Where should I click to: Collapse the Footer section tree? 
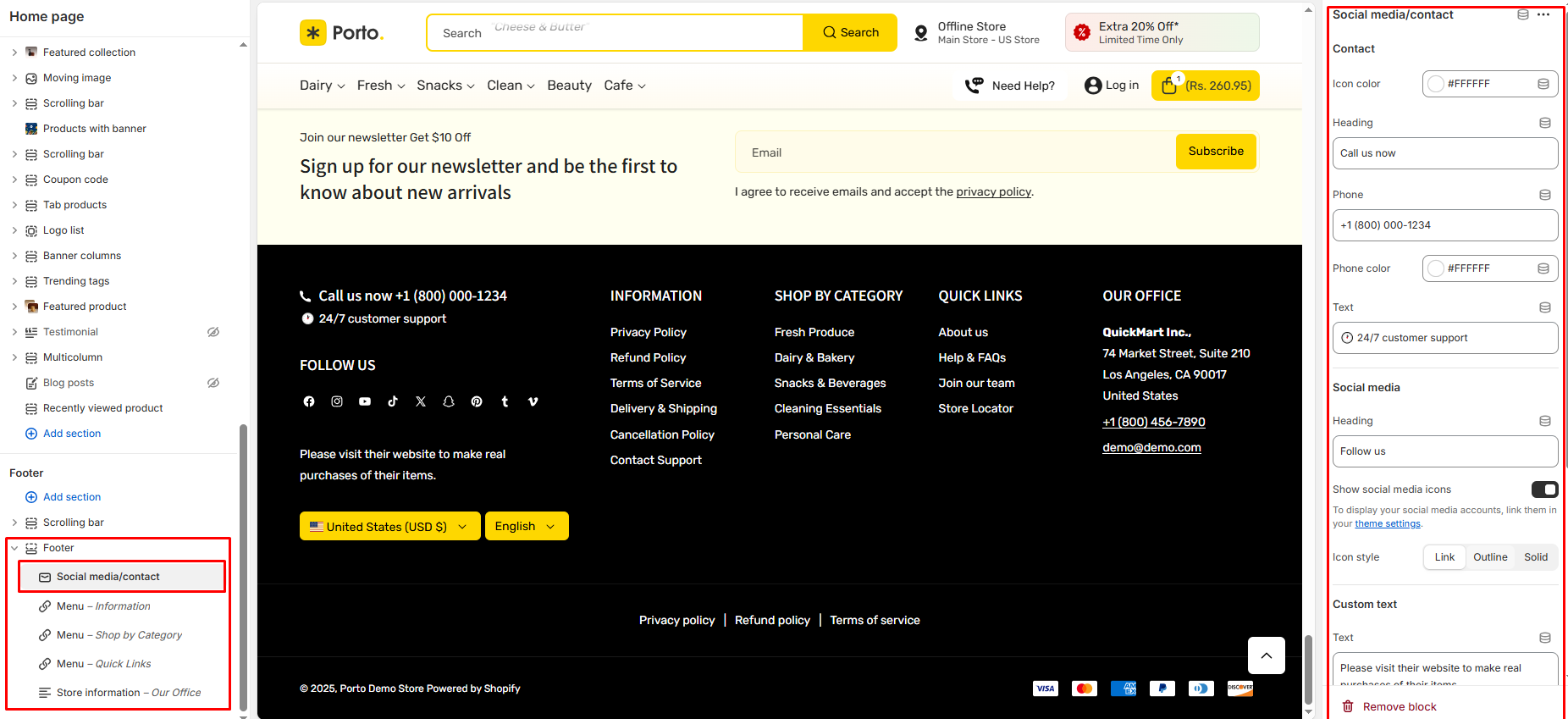tap(14, 548)
